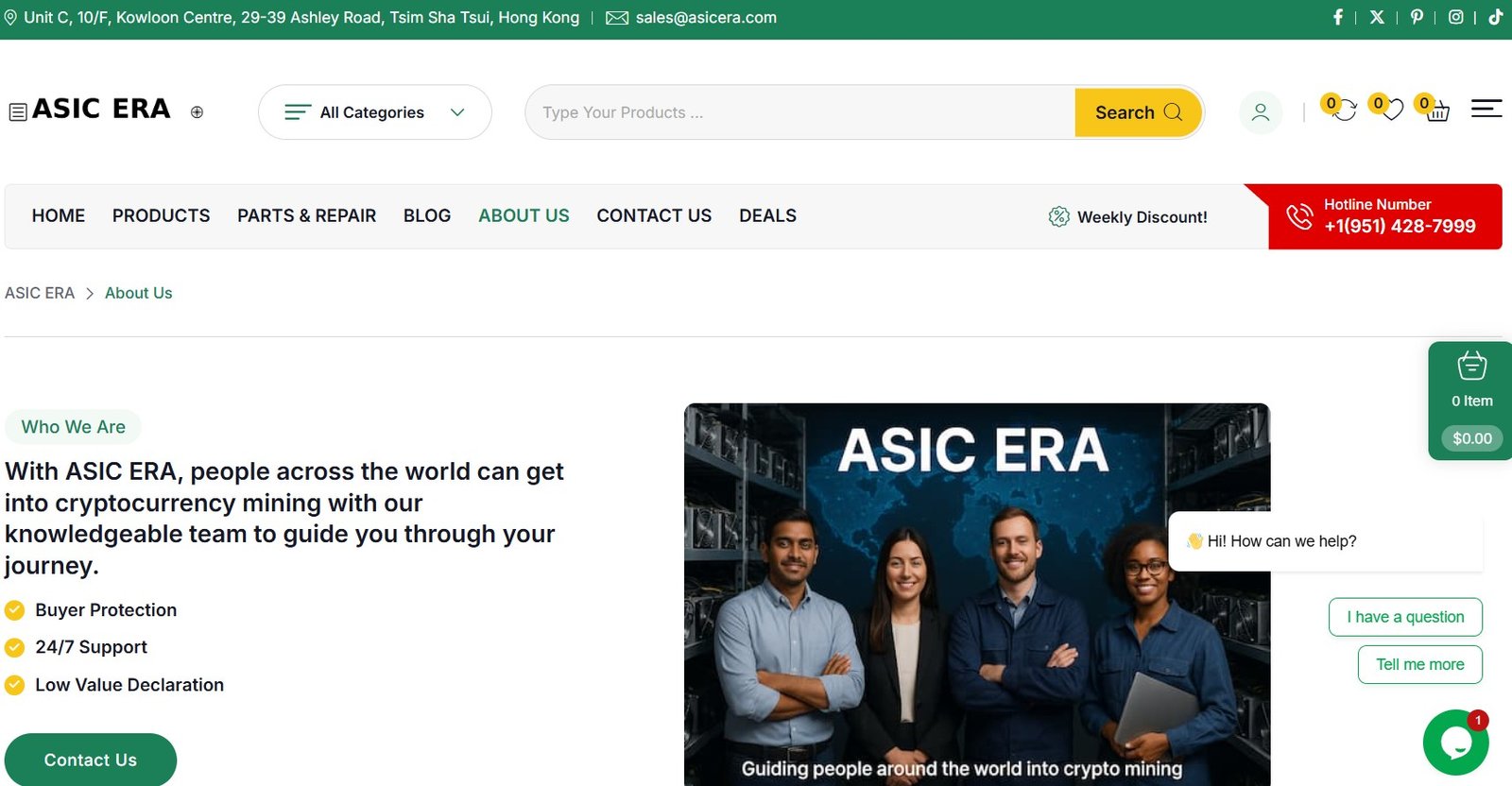
Task: Click the envelope icon beside the email
Action: 617,18
